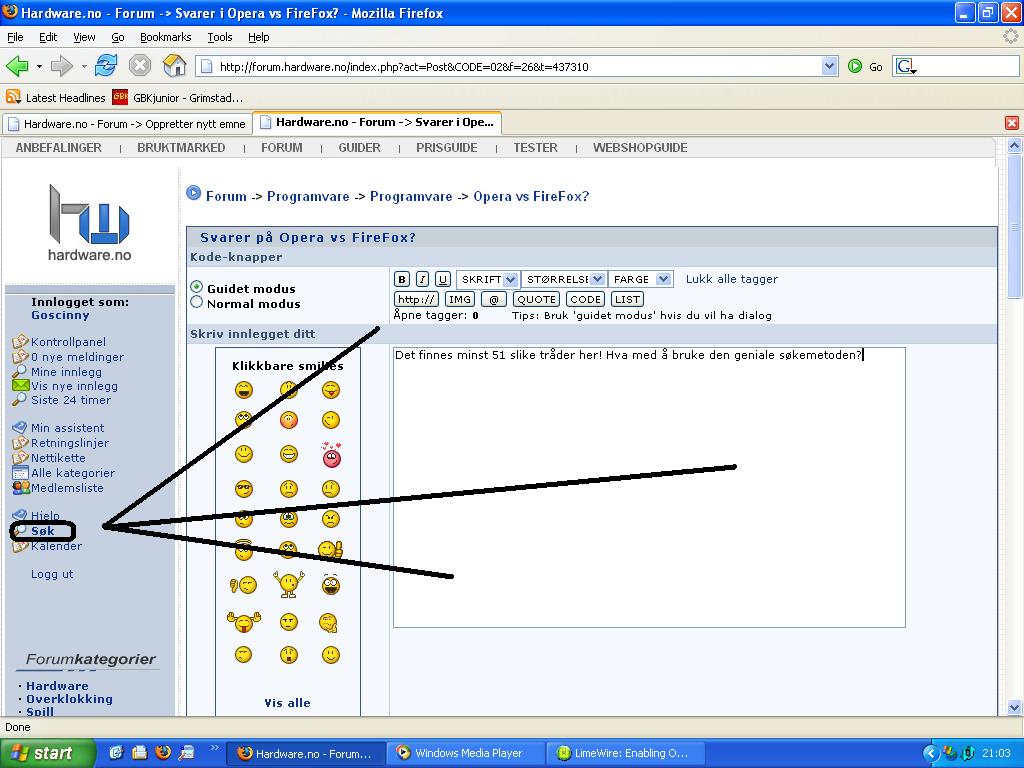Insert the red-faced blushing smiley
Image resolution: width=1024 pixels, height=768 pixels.
pyautogui.click(x=289, y=420)
